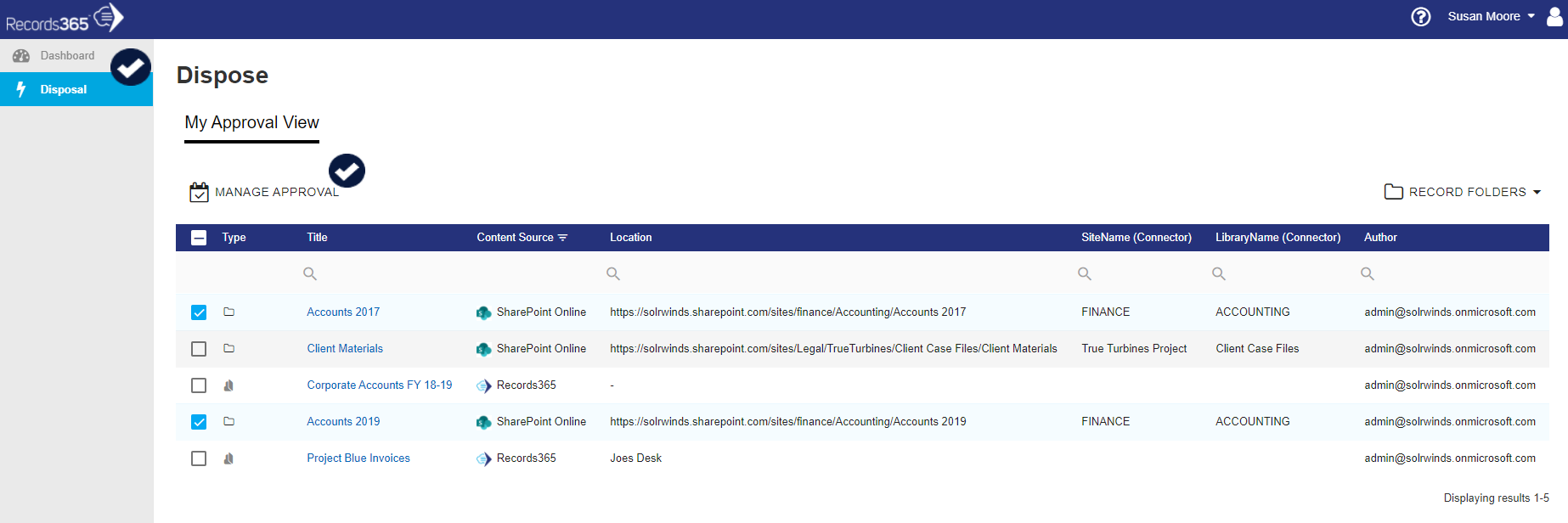Check the Corporate Accounts FY 18-19 checkbox
Image resolution: width=1568 pixels, height=523 pixels.
pyautogui.click(x=199, y=385)
